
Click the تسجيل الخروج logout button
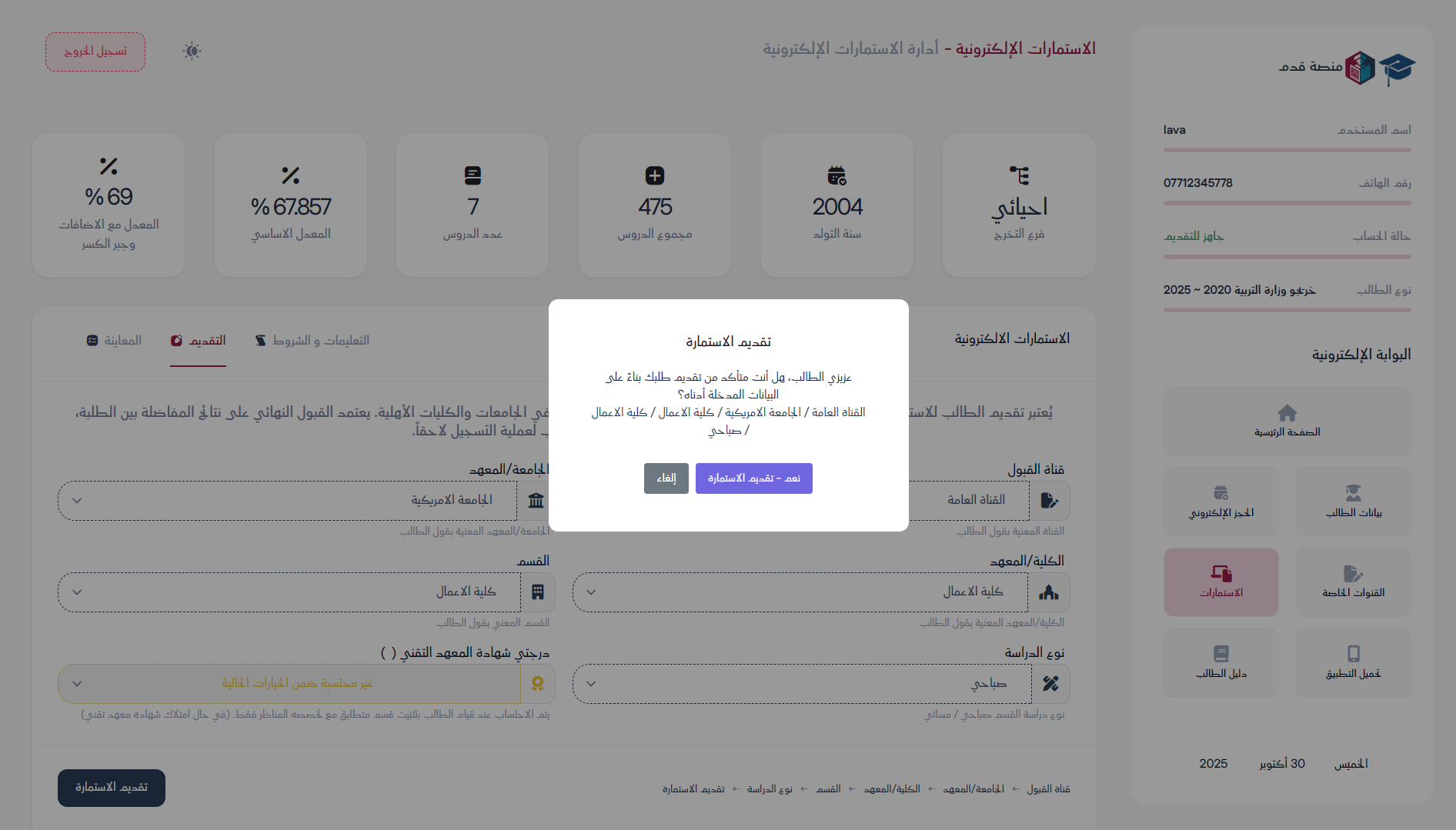pyautogui.click(x=95, y=52)
